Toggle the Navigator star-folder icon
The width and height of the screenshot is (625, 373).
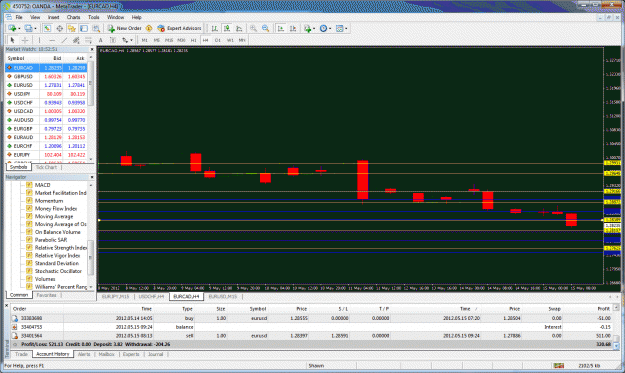coord(71,28)
